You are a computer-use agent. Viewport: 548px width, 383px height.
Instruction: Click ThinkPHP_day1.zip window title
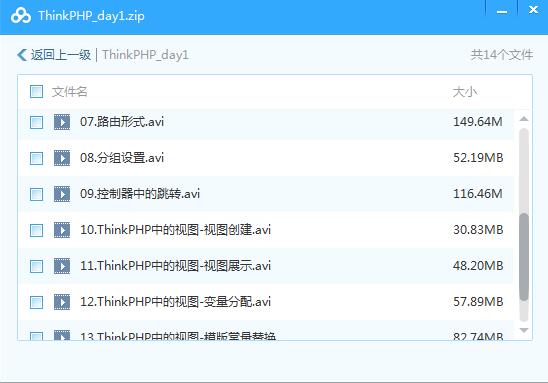(x=91, y=16)
